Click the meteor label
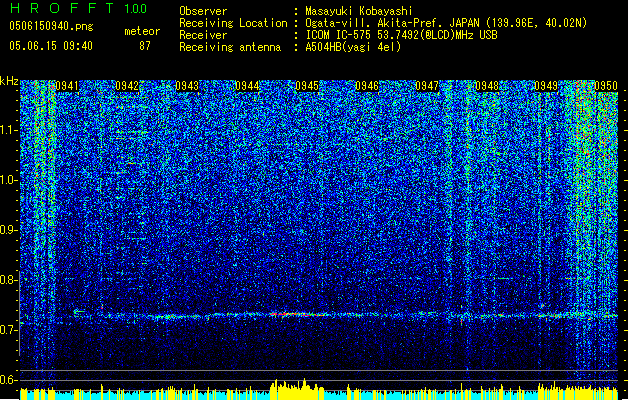The height and width of the screenshot is (400, 629). pyautogui.click(x=142, y=31)
